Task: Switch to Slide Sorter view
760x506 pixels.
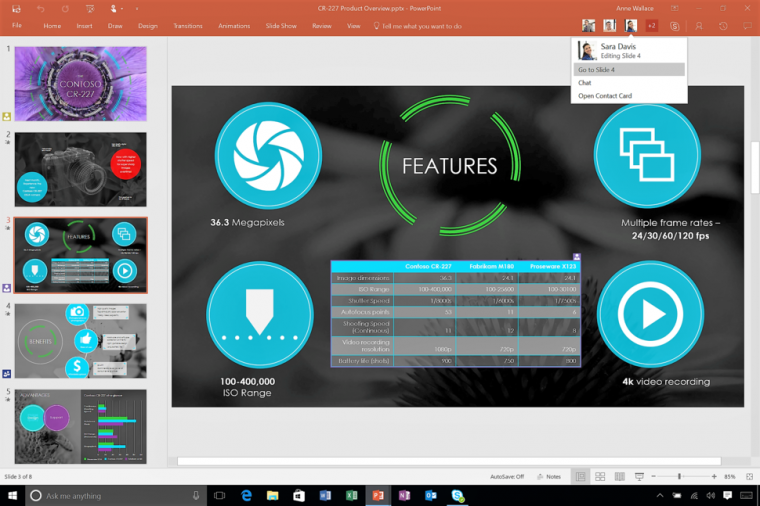Action: pos(600,477)
